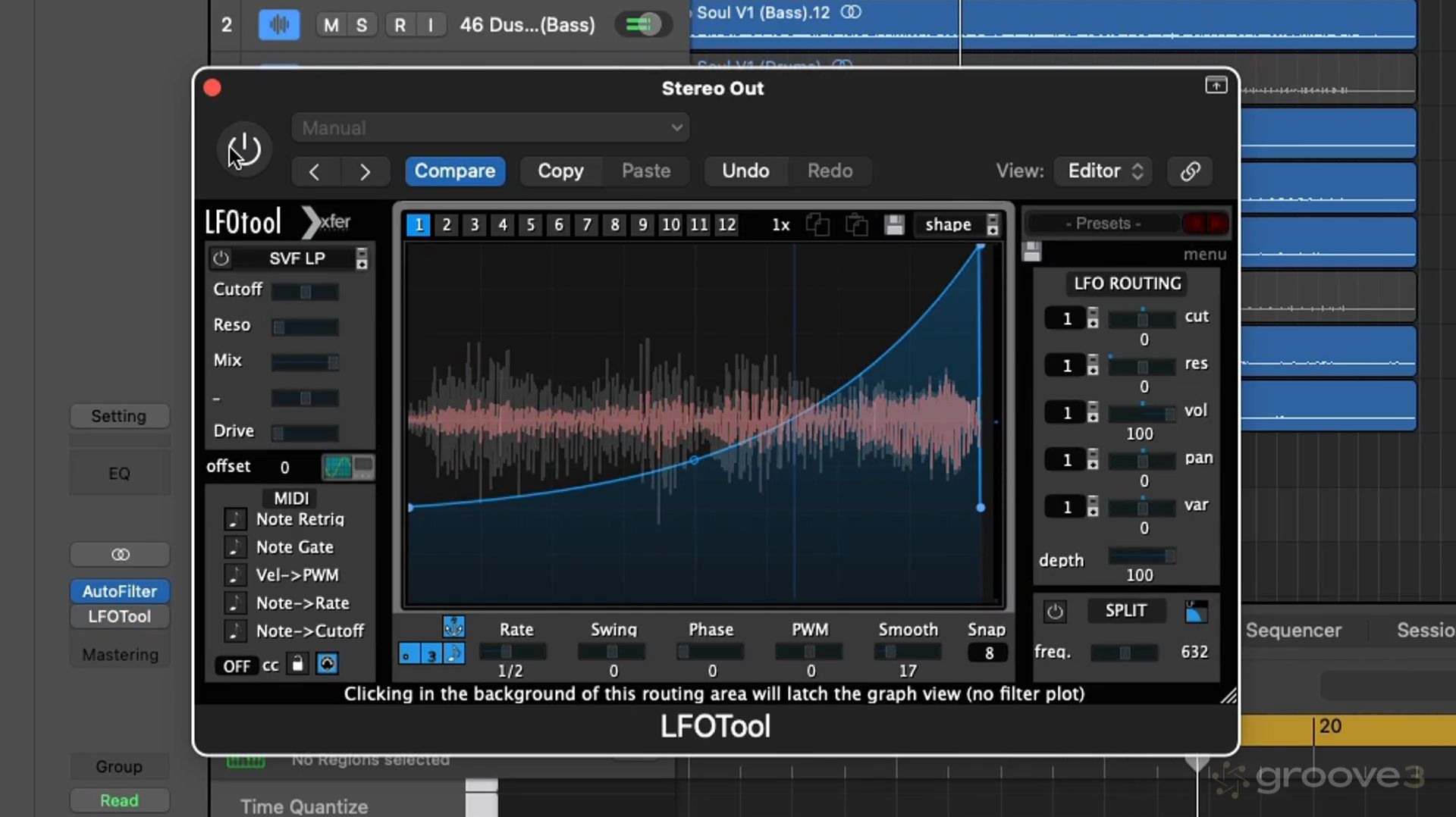Click the MIDI lock icon

pyautogui.click(x=297, y=665)
